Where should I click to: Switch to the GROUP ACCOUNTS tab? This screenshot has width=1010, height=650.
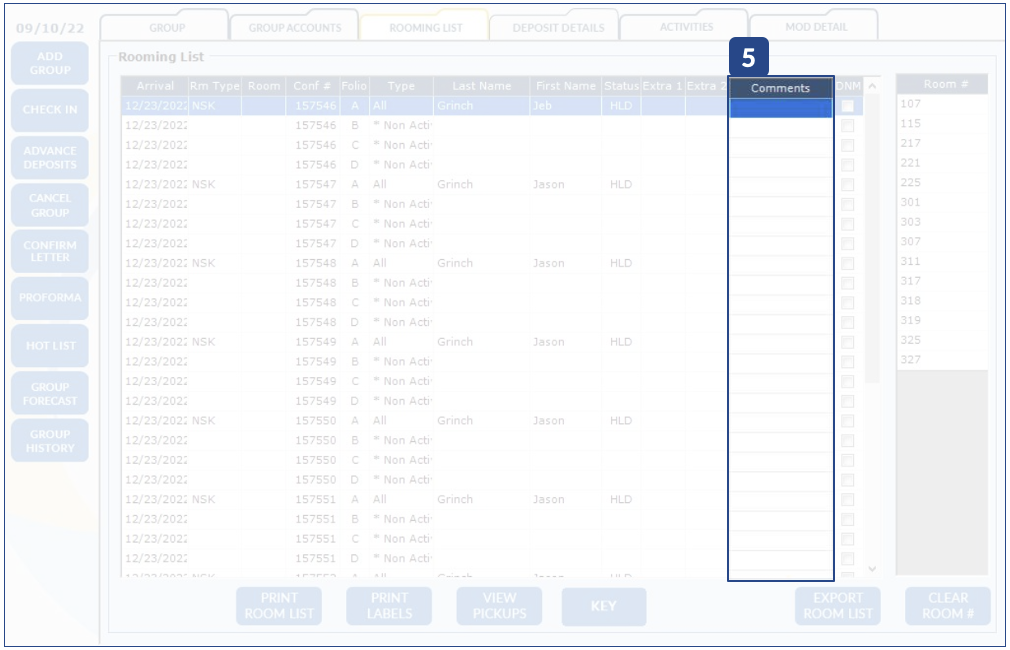click(x=294, y=27)
